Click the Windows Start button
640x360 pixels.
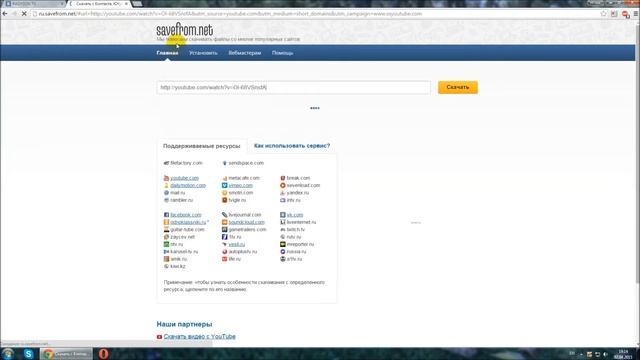point(8,353)
